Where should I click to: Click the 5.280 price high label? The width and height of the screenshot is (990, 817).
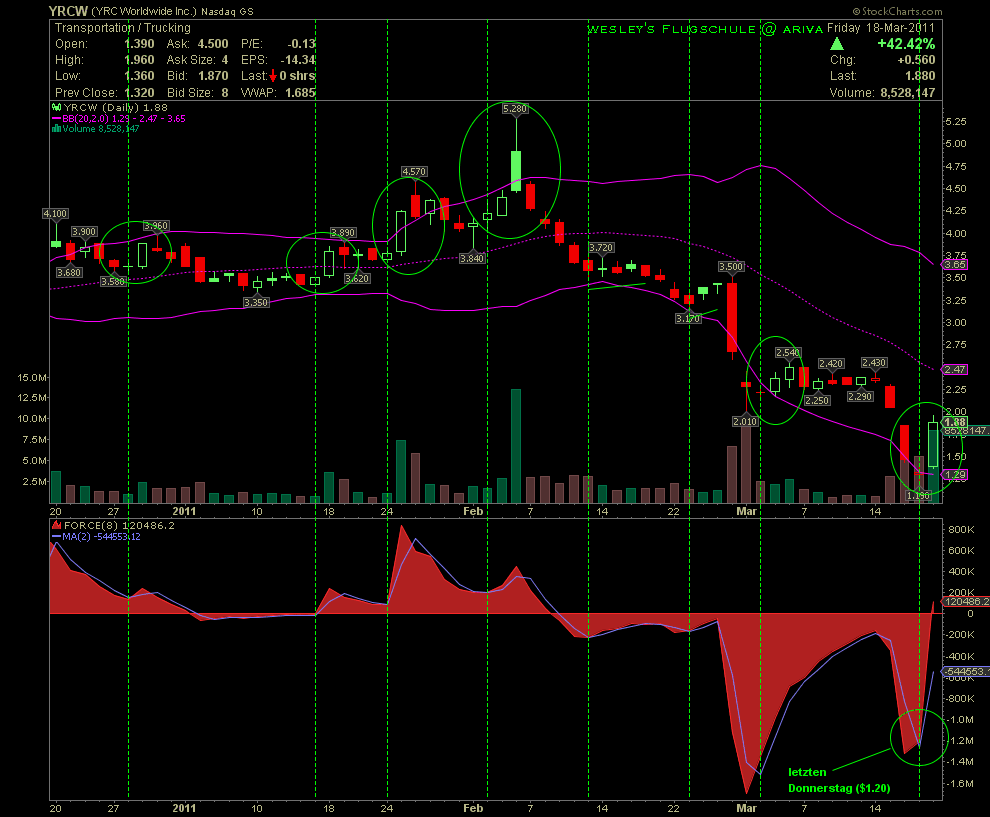coord(515,109)
